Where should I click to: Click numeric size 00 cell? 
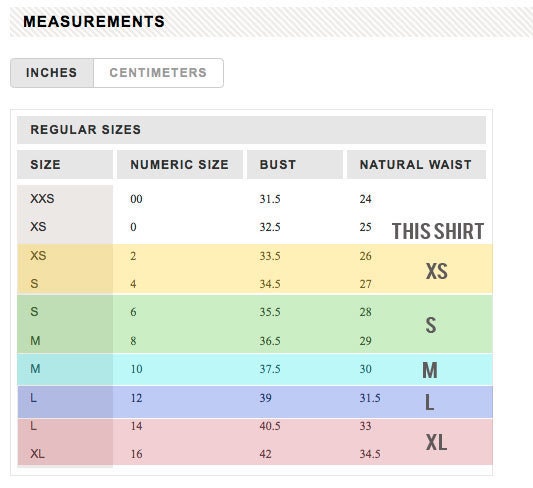[136, 199]
